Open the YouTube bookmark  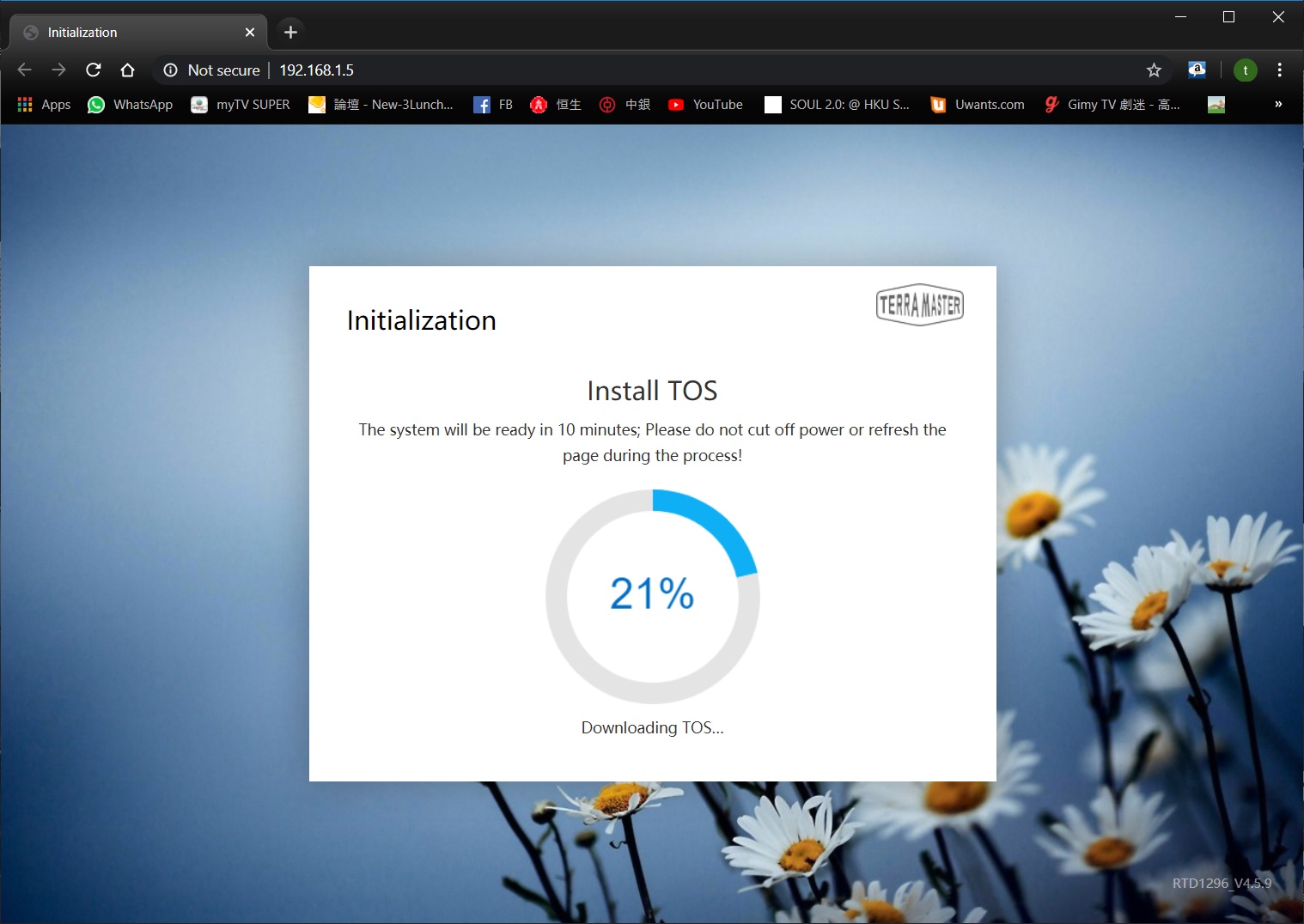coord(705,105)
